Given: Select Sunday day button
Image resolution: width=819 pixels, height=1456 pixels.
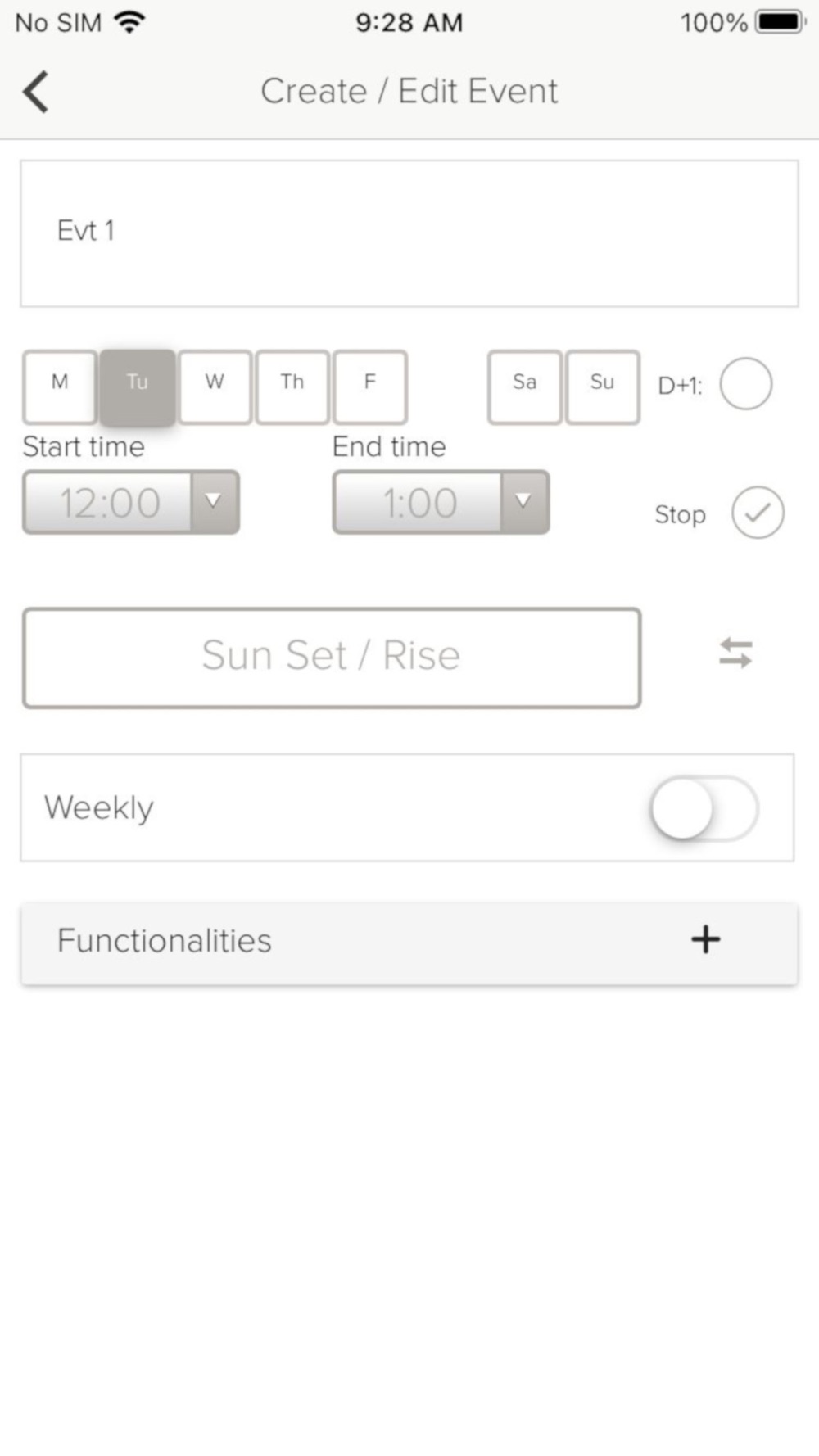Looking at the screenshot, I should pyautogui.click(x=602, y=387).
